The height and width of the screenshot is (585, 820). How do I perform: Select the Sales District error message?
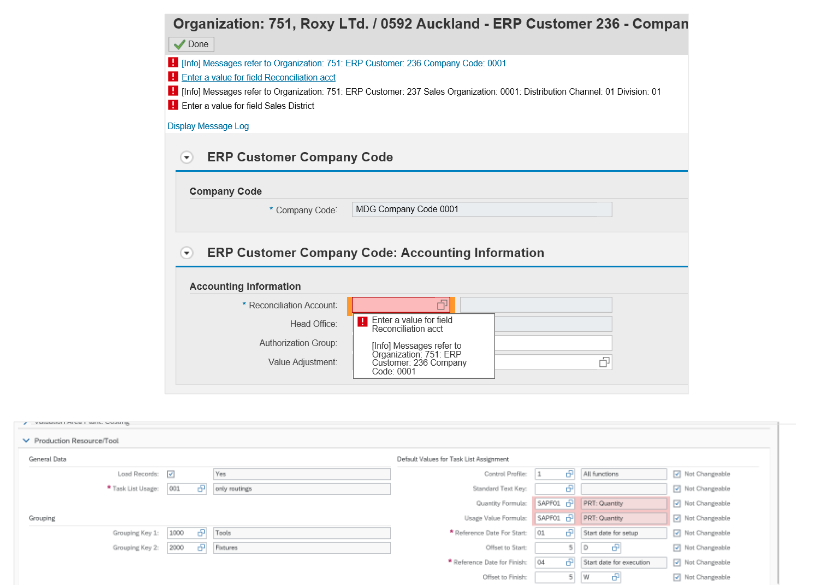point(248,106)
